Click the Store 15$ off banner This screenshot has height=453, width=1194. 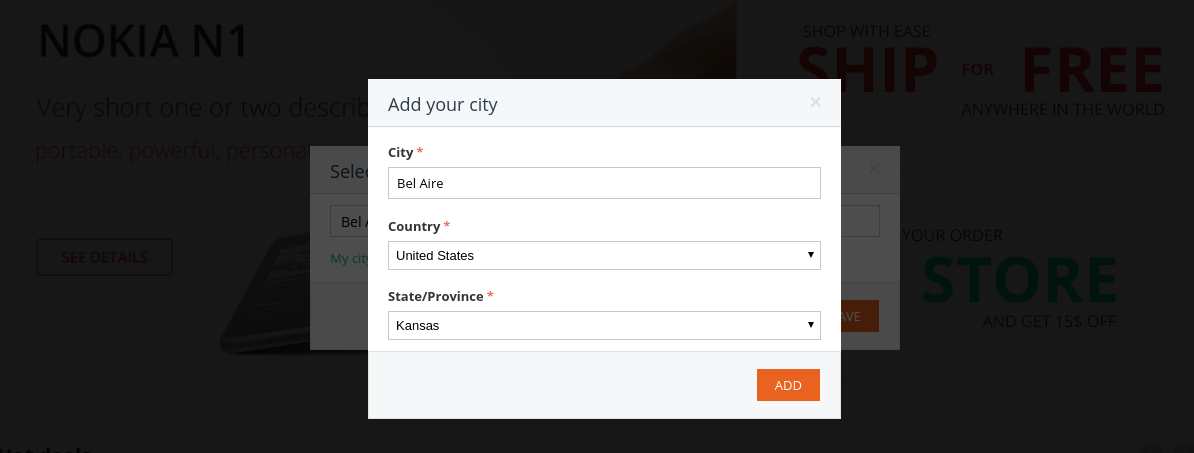1018,280
